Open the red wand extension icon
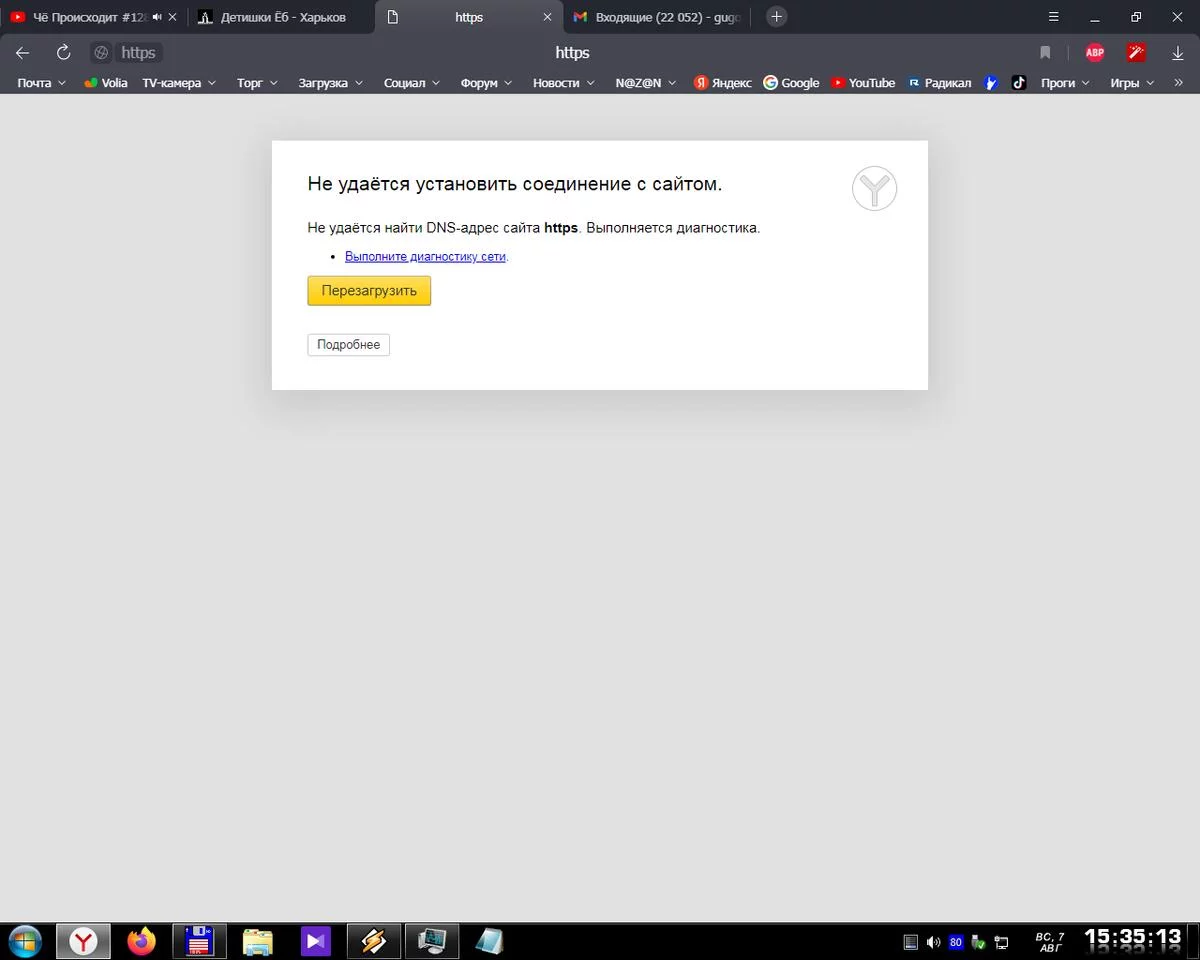 coord(1136,53)
